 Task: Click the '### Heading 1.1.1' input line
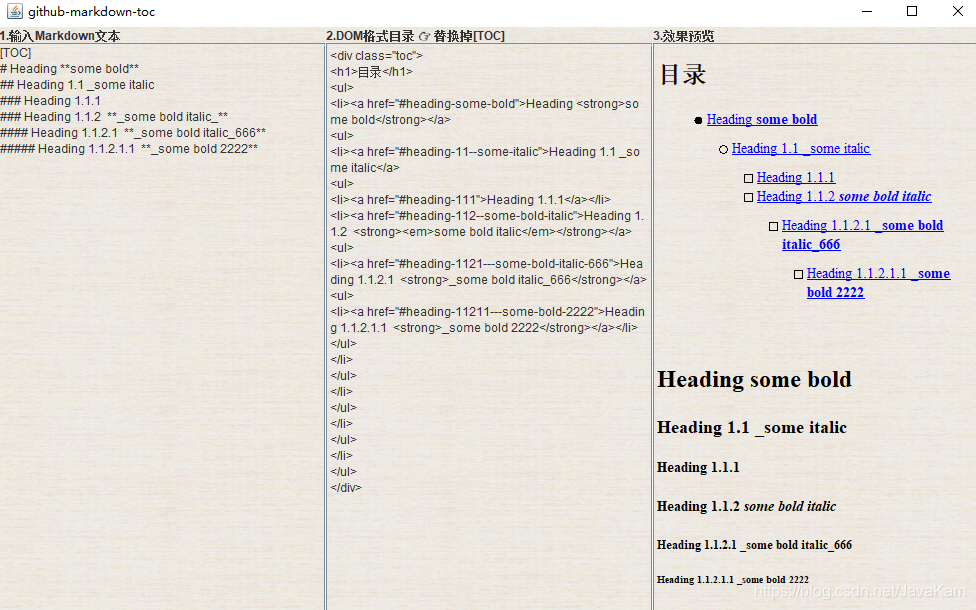[50, 101]
